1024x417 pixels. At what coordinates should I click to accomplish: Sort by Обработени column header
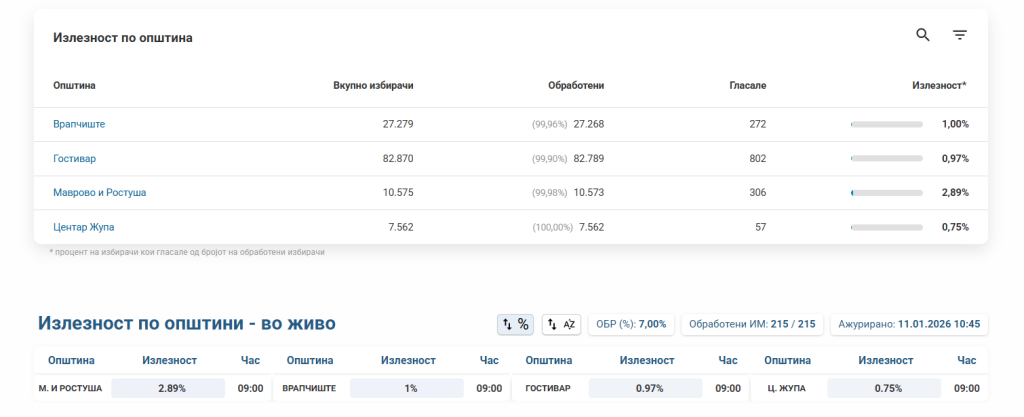tap(576, 86)
